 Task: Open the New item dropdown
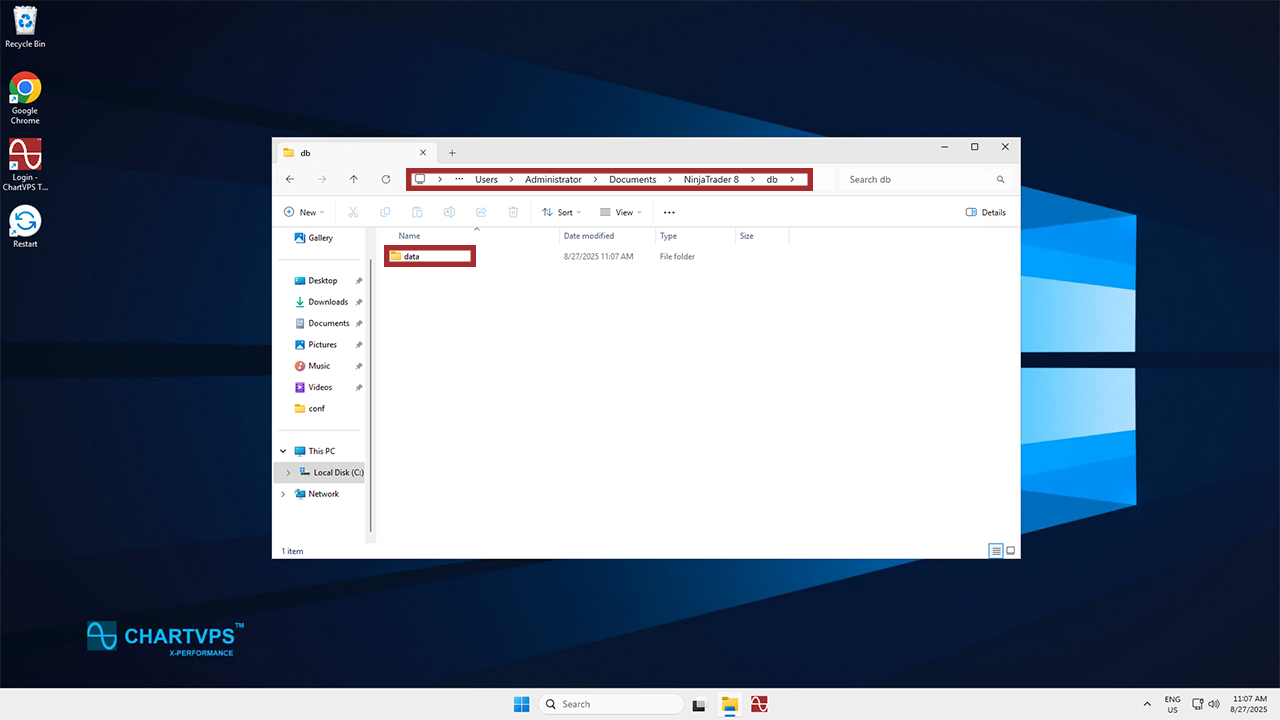[x=301, y=212]
